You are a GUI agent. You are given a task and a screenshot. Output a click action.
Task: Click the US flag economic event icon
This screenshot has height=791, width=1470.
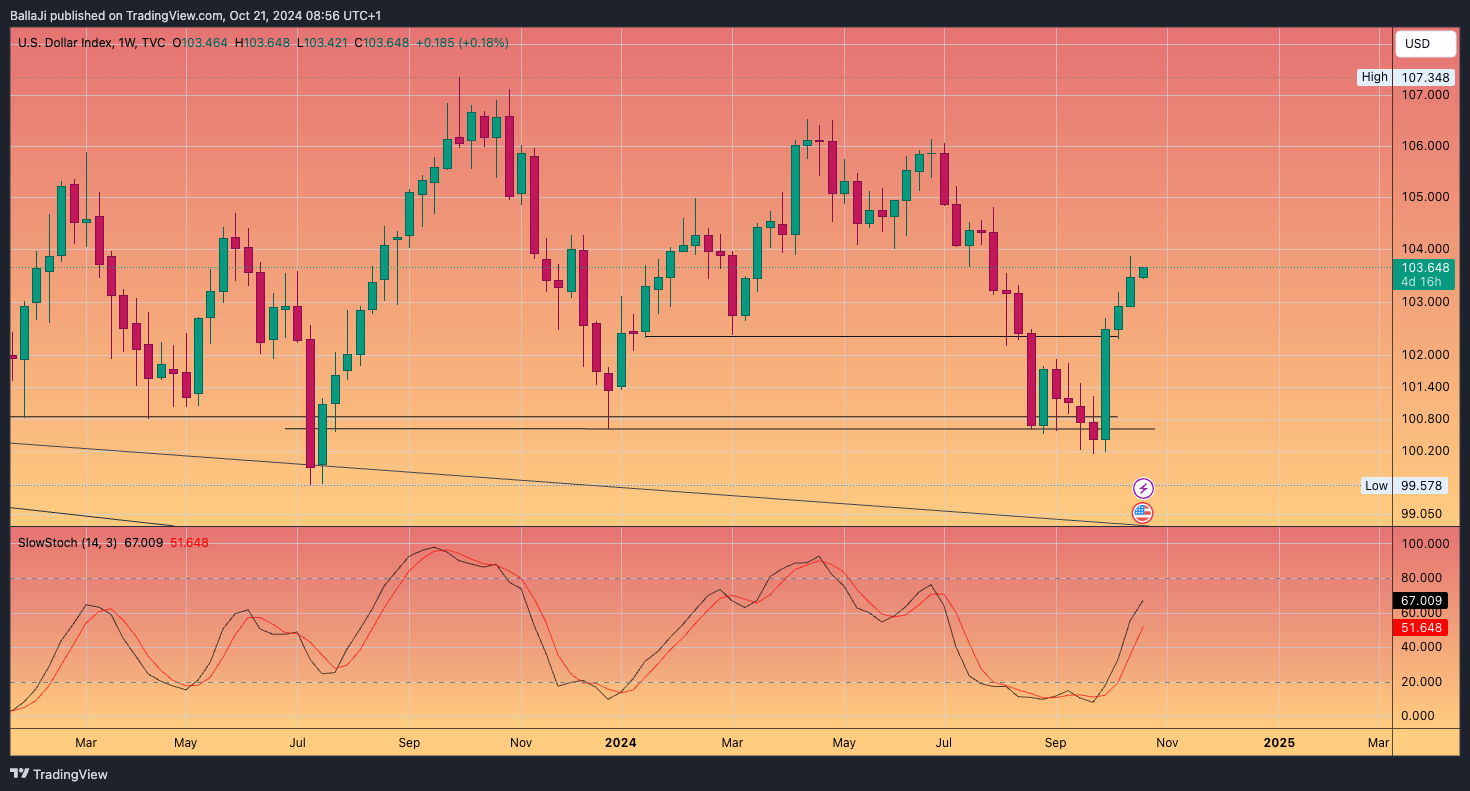coord(1142,513)
